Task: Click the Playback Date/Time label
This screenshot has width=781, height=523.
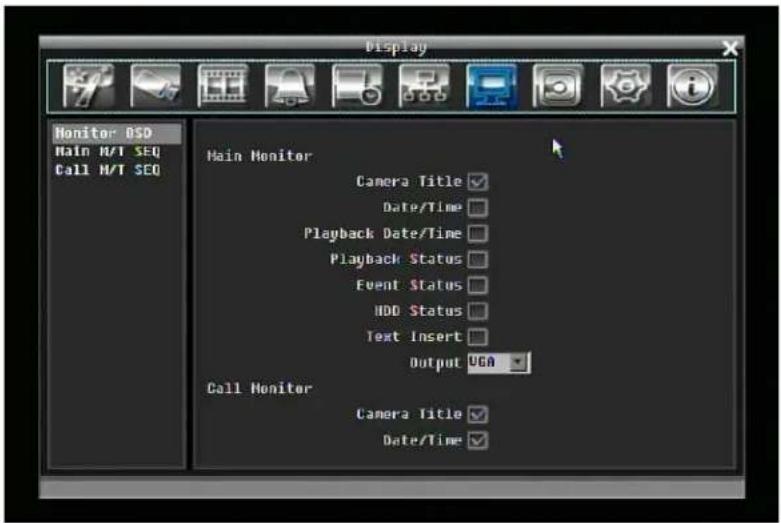Action: click(x=383, y=234)
